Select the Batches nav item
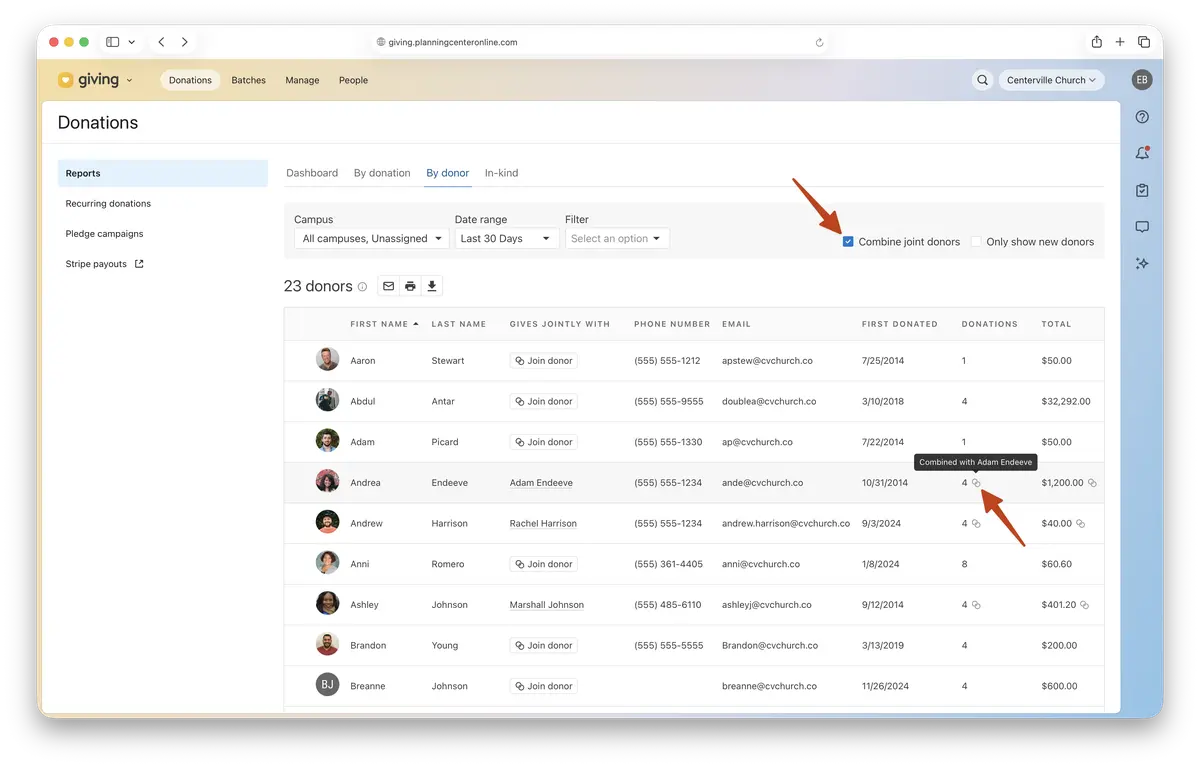 pos(249,80)
